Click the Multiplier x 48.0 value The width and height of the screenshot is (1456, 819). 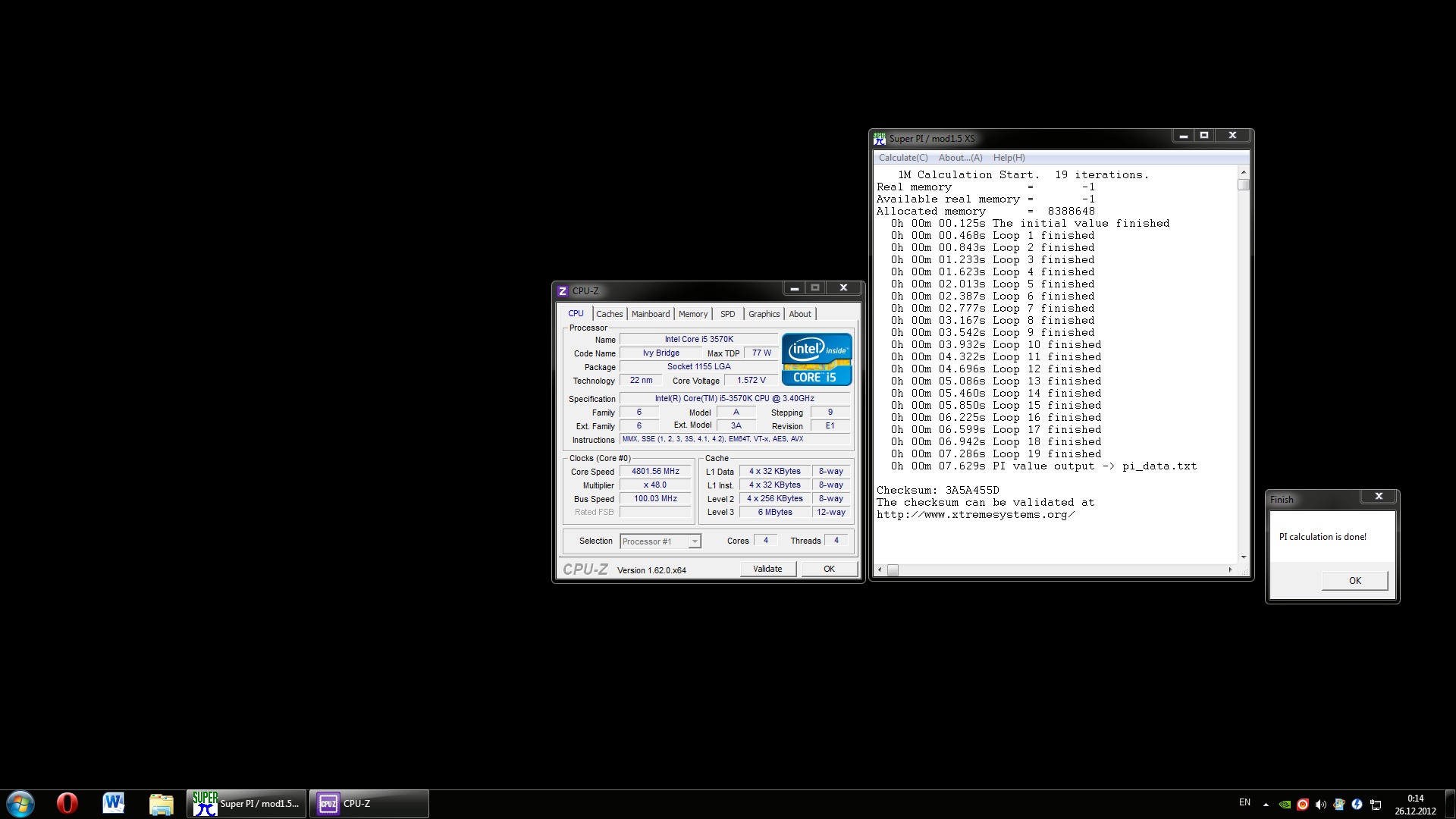[655, 485]
